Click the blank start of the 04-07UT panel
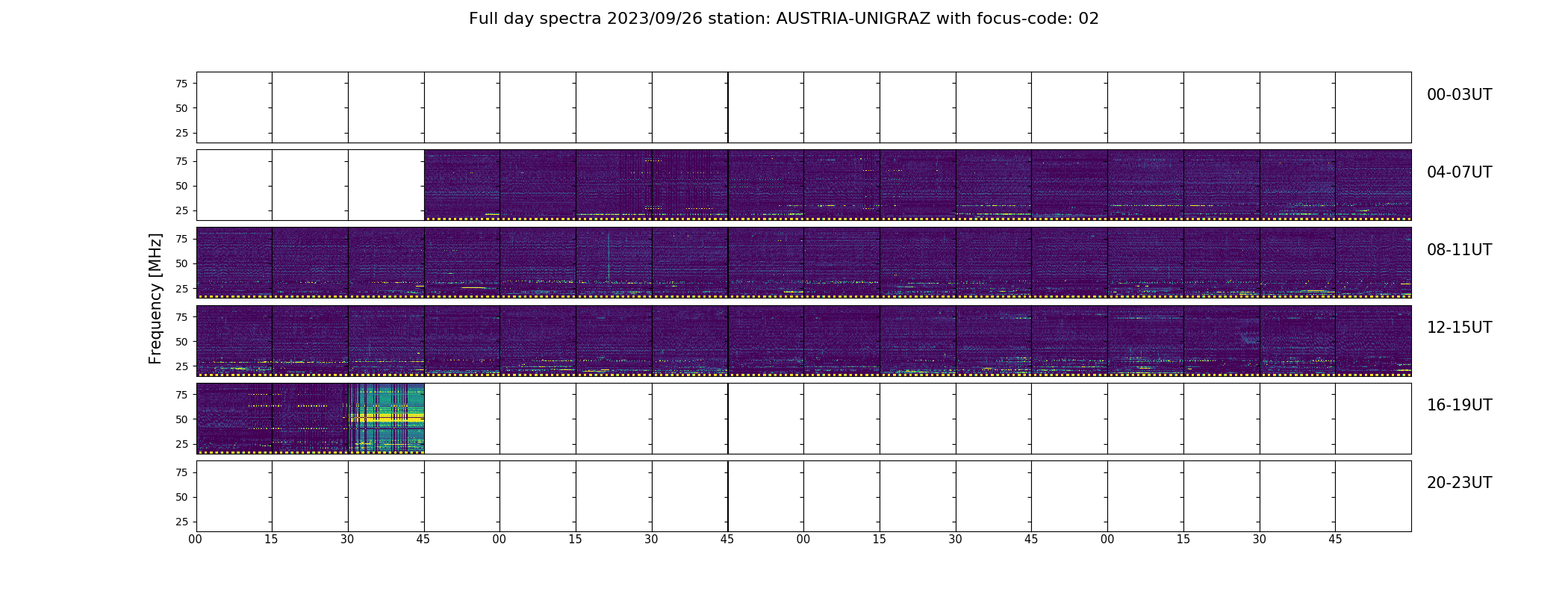The height and width of the screenshot is (597, 1568). [310, 185]
